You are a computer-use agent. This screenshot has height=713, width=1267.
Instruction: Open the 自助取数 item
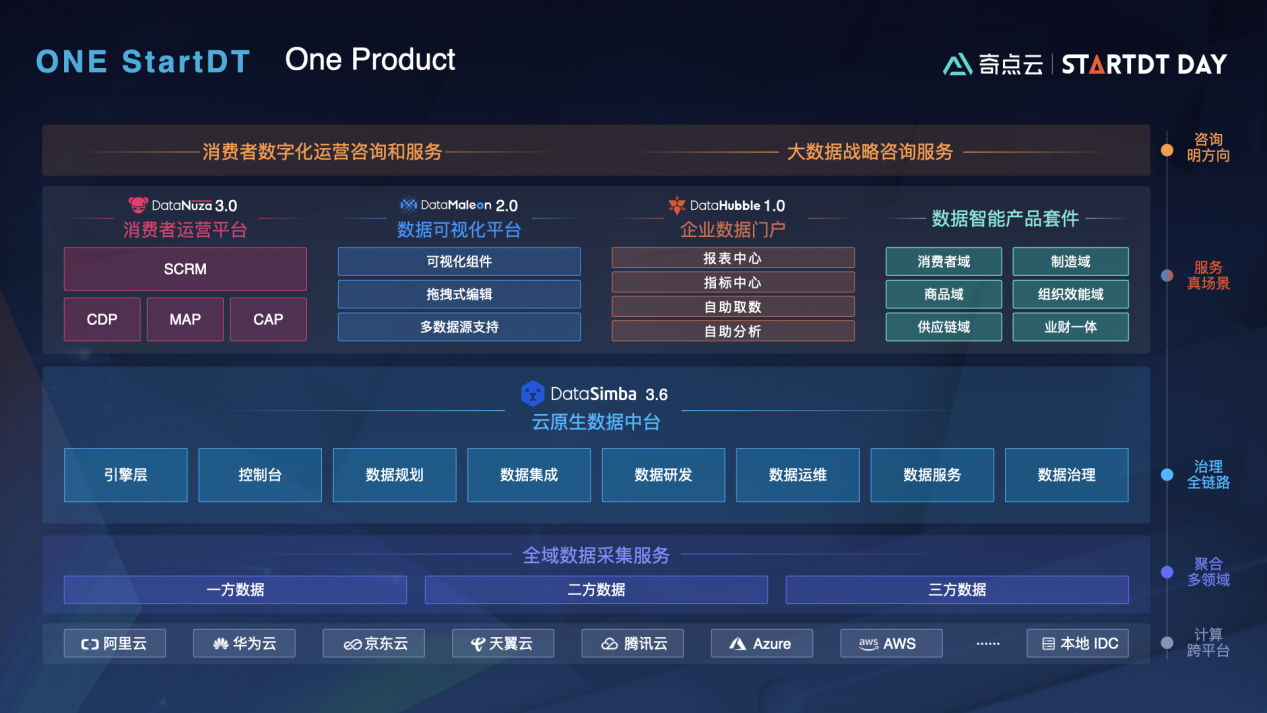tap(733, 307)
